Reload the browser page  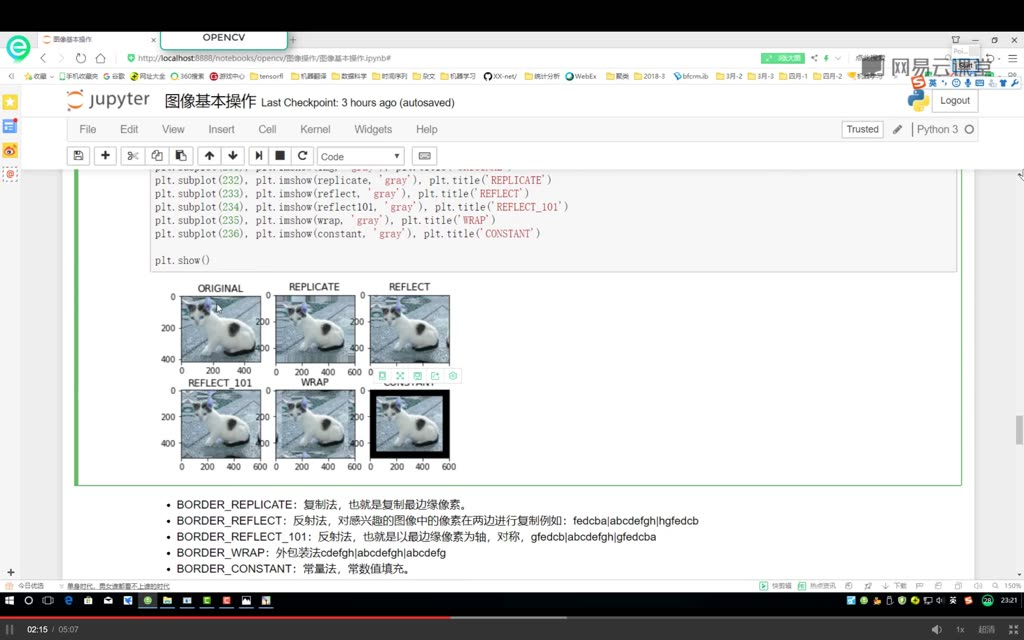[x=80, y=58]
